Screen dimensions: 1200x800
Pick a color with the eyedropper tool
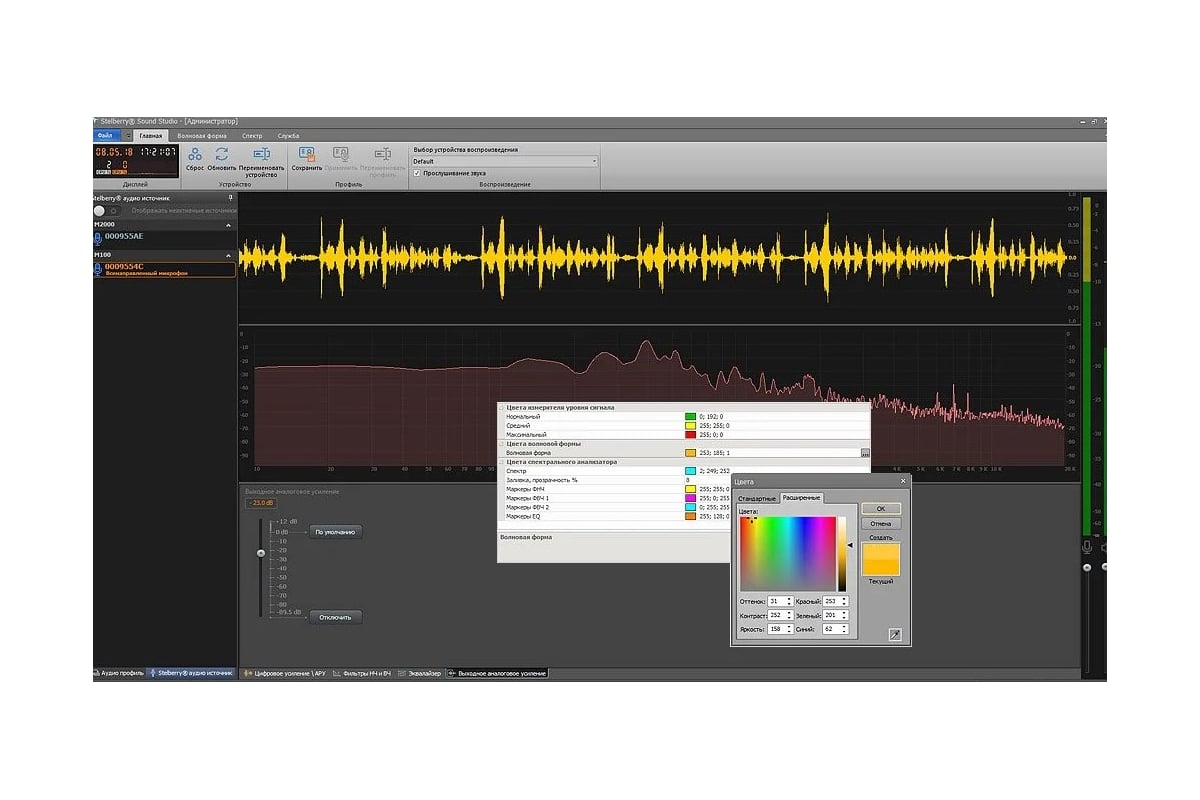point(895,634)
